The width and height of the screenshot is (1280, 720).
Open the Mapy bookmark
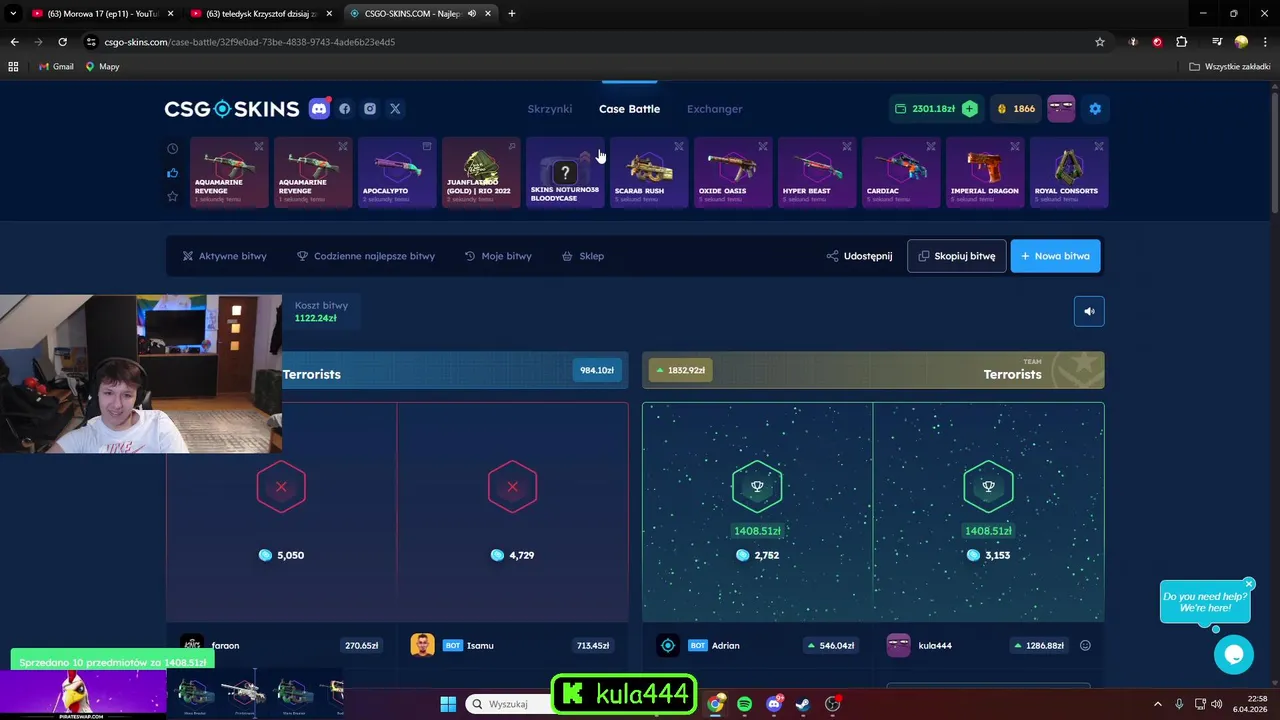click(x=103, y=66)
